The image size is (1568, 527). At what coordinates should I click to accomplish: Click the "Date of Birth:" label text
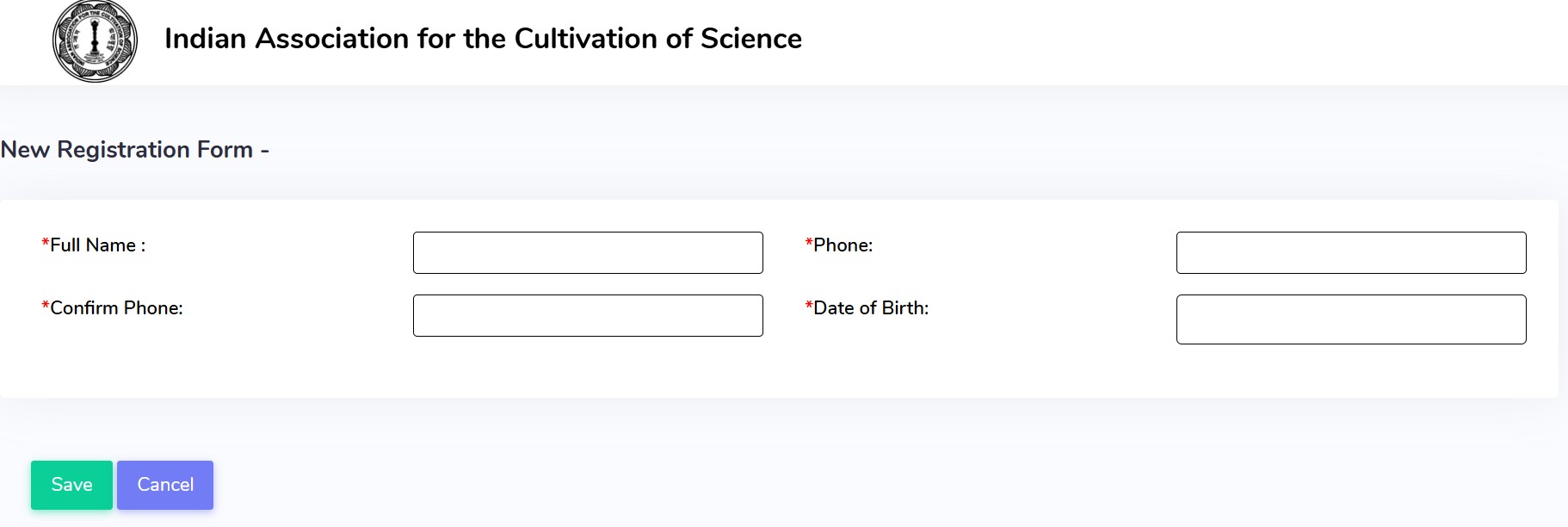click(x=871, y=308)
